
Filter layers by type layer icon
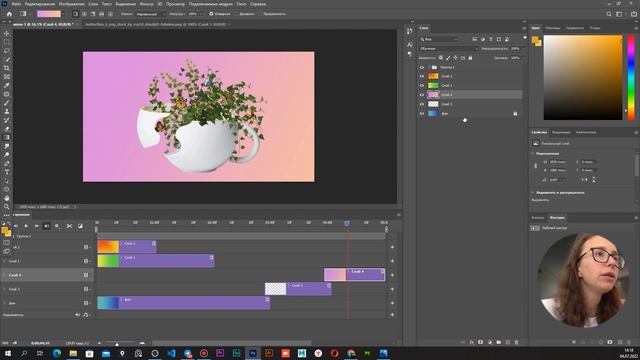(491, 39)
